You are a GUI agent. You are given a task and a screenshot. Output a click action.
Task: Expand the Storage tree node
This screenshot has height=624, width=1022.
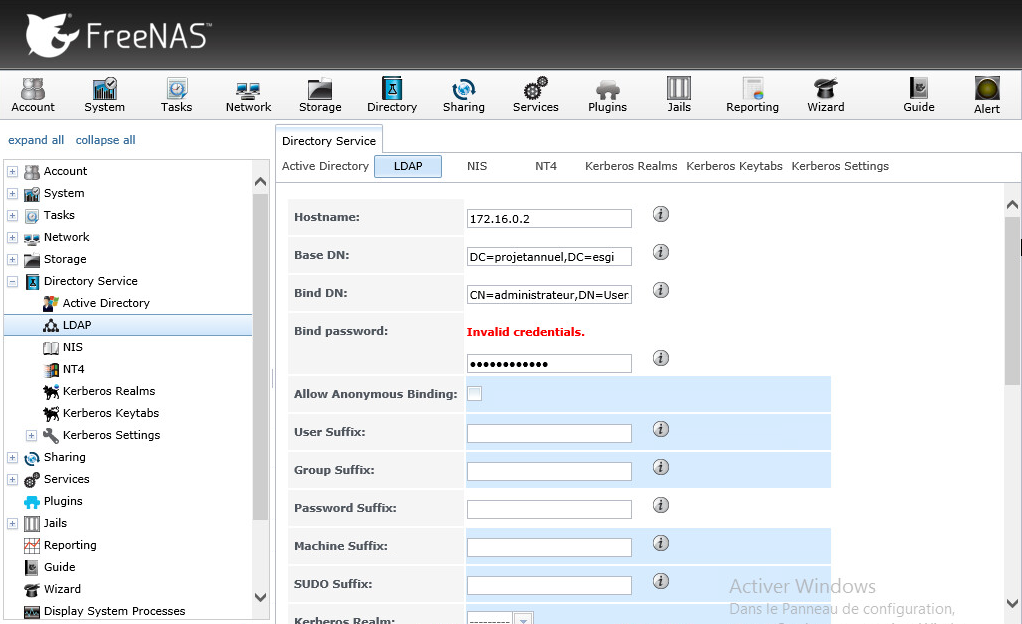click(12, 260)
